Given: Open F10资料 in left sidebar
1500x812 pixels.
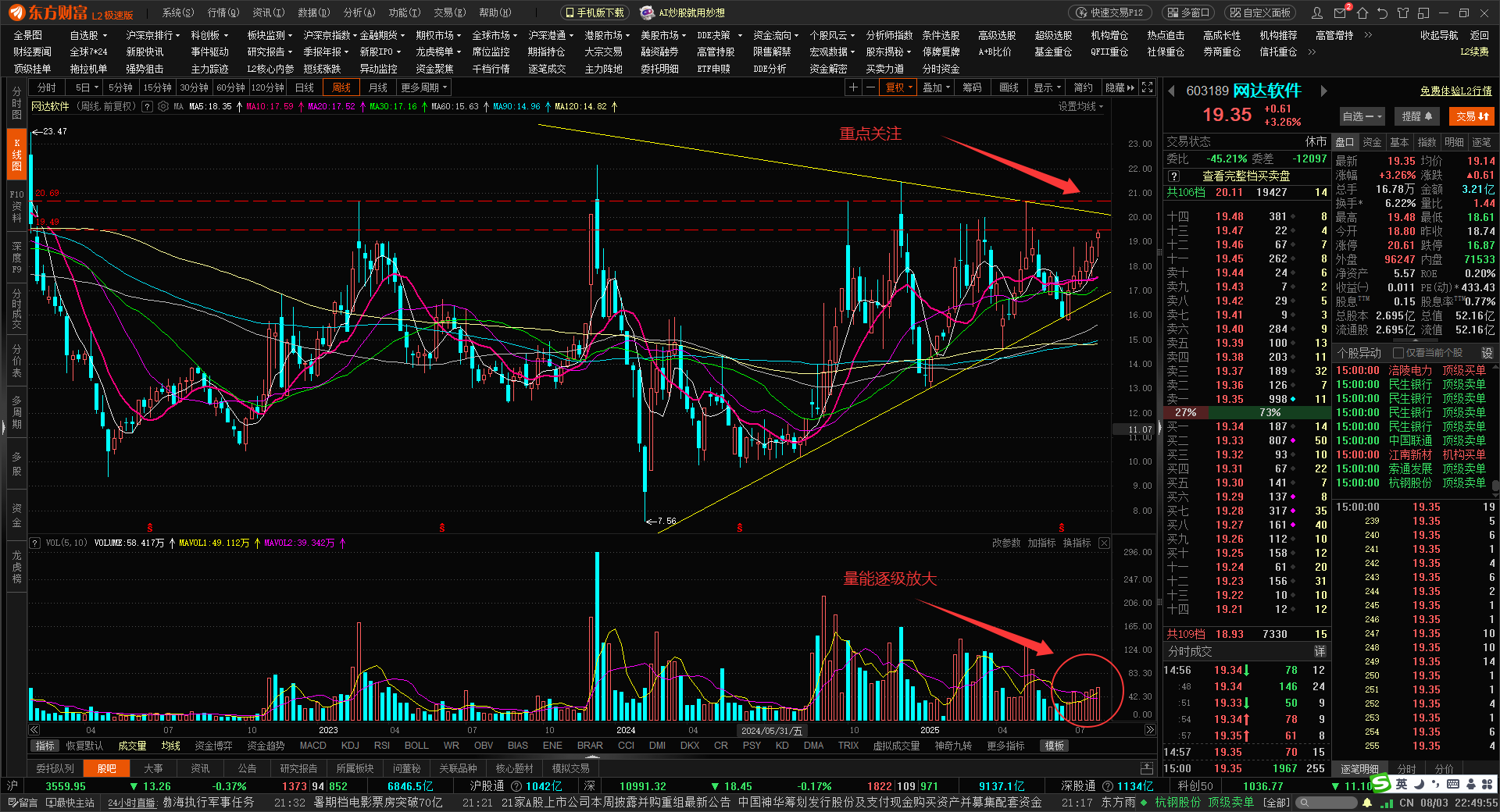Looking at the screenshot, I should tap(16, 206).
